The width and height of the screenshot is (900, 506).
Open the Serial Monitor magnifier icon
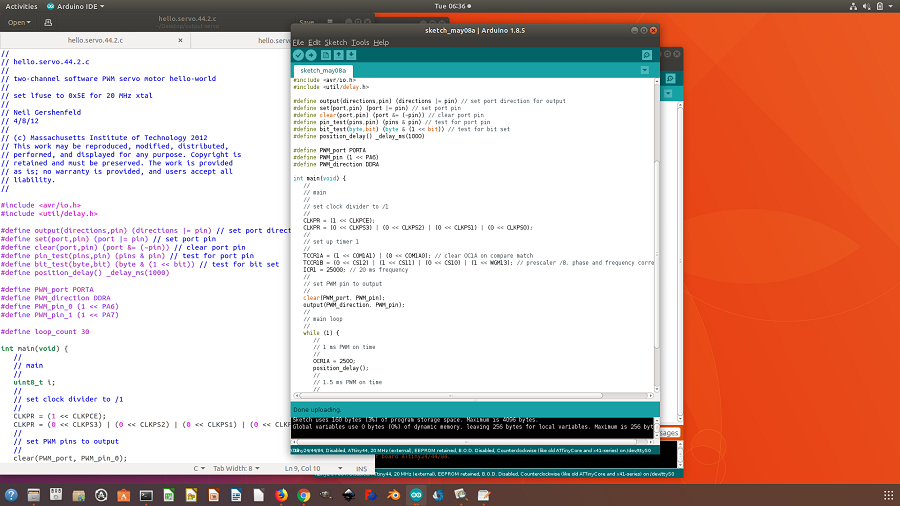(x=647, y=55)
